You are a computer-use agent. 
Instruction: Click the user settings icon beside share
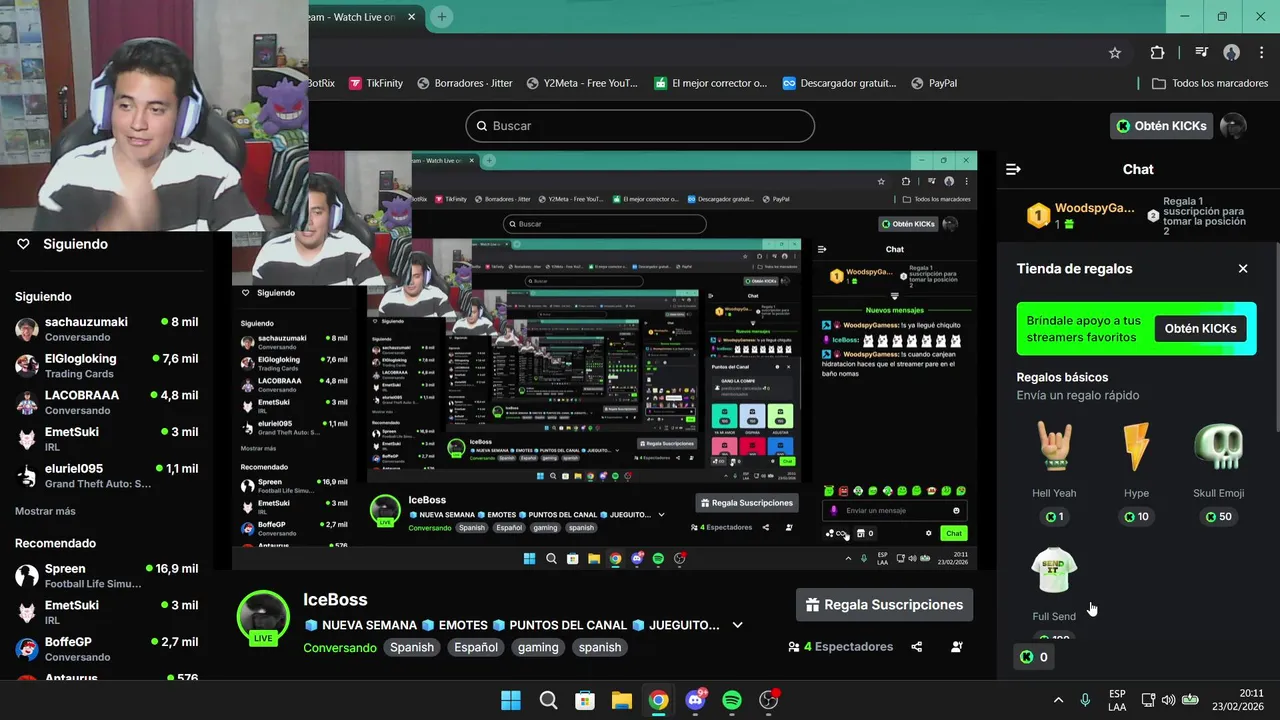957,647
